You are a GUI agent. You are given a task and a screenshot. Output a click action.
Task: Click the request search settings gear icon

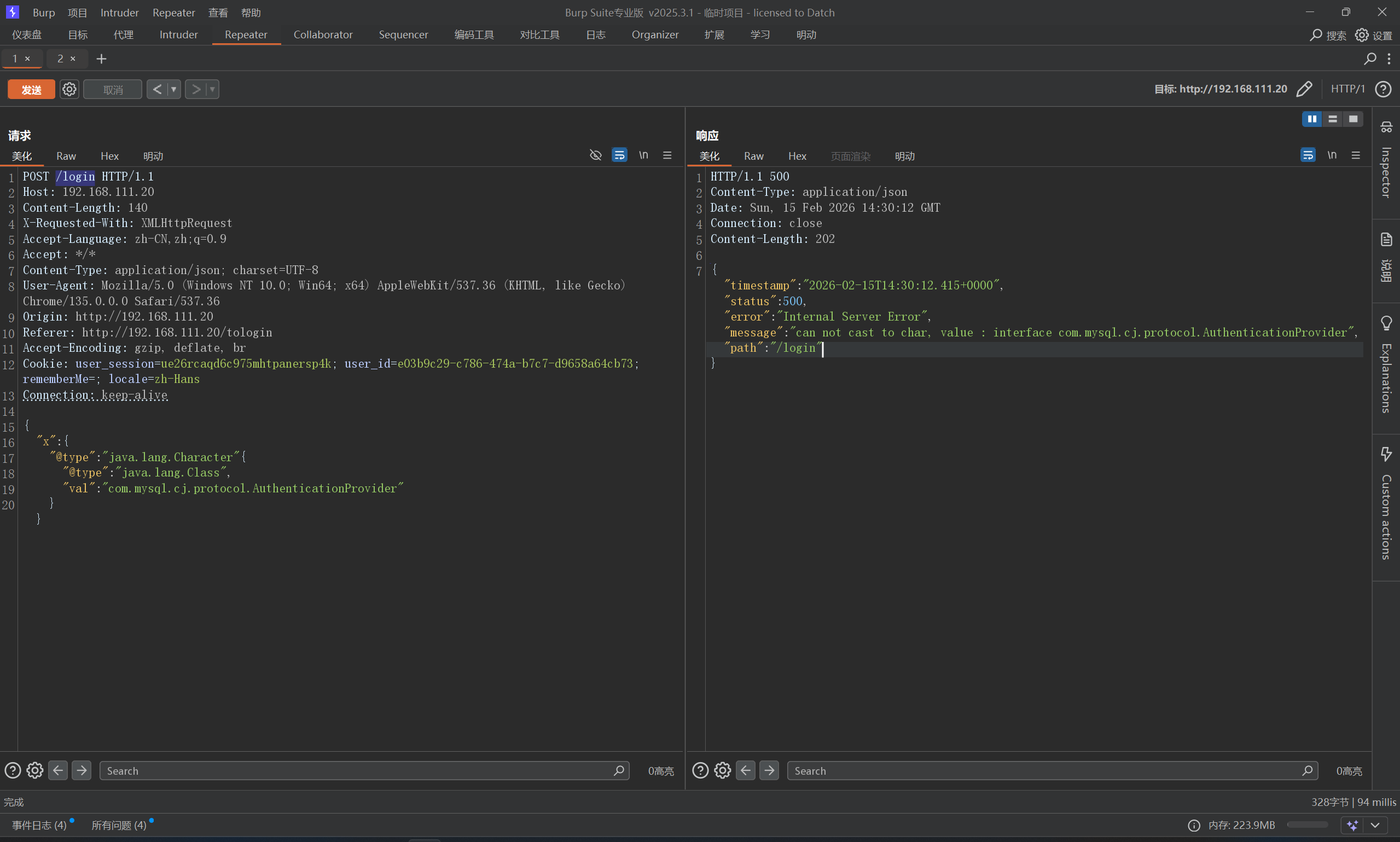[34, 770]
